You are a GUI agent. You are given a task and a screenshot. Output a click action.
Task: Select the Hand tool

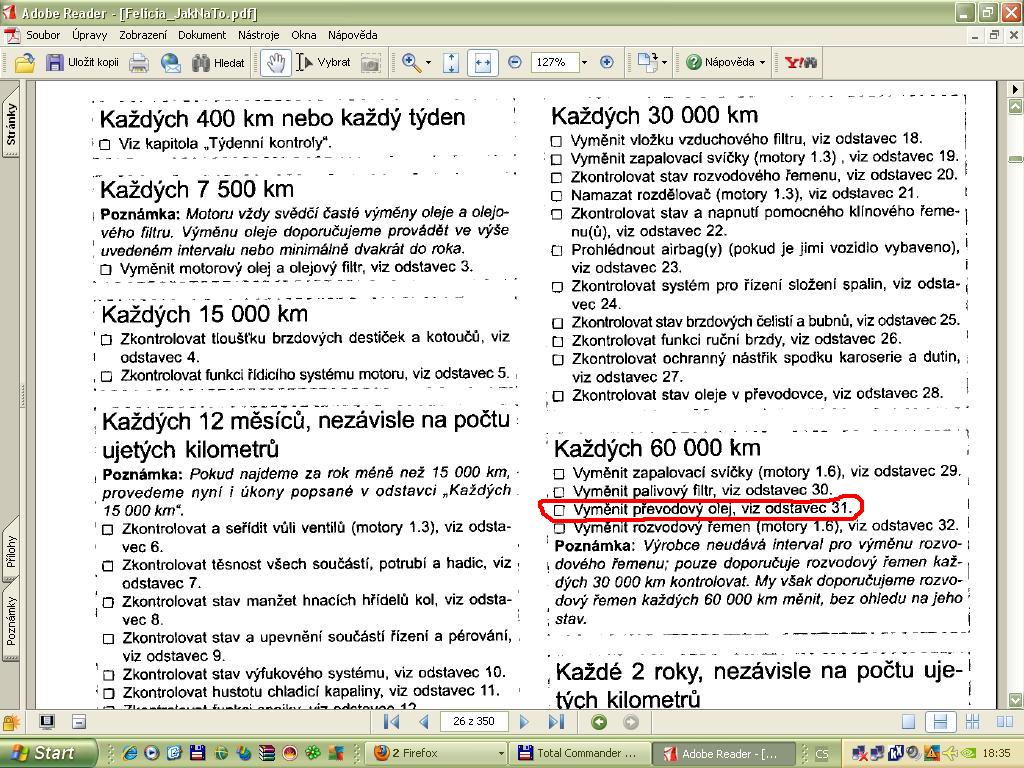tap(275, 62)
